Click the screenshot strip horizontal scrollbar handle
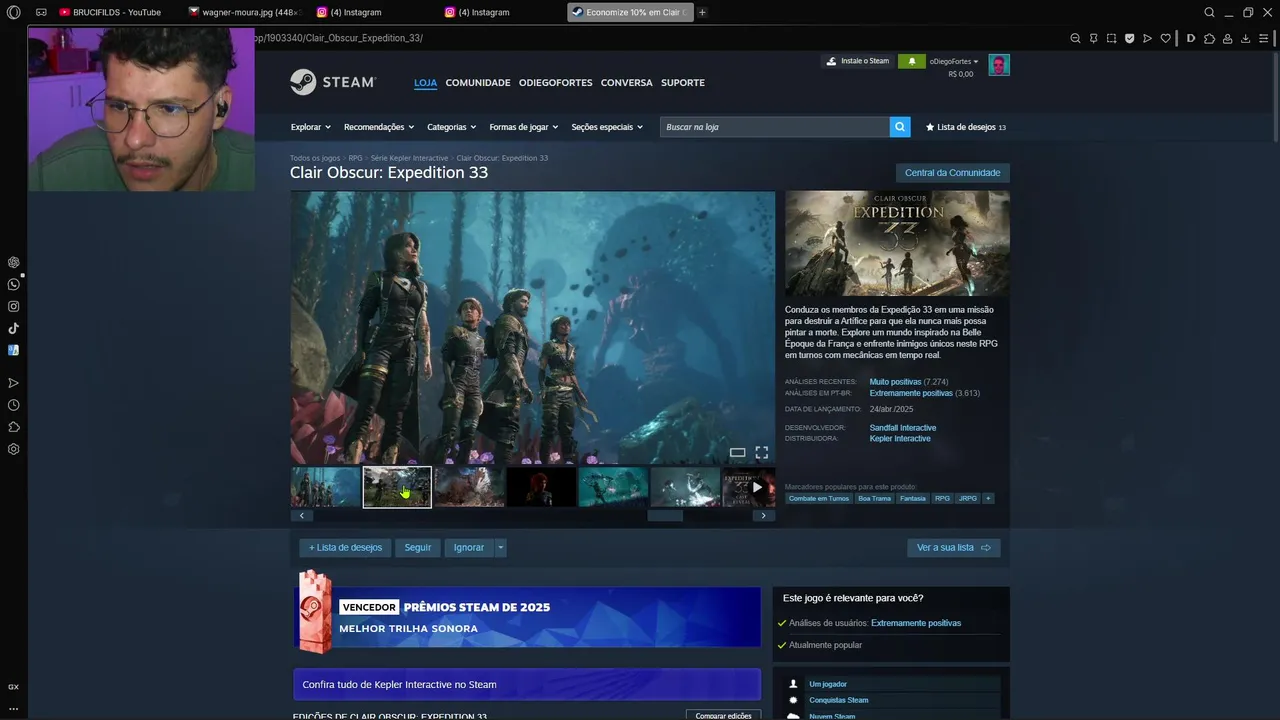This screenshot has height=720, width=1280. pos(665,516)
